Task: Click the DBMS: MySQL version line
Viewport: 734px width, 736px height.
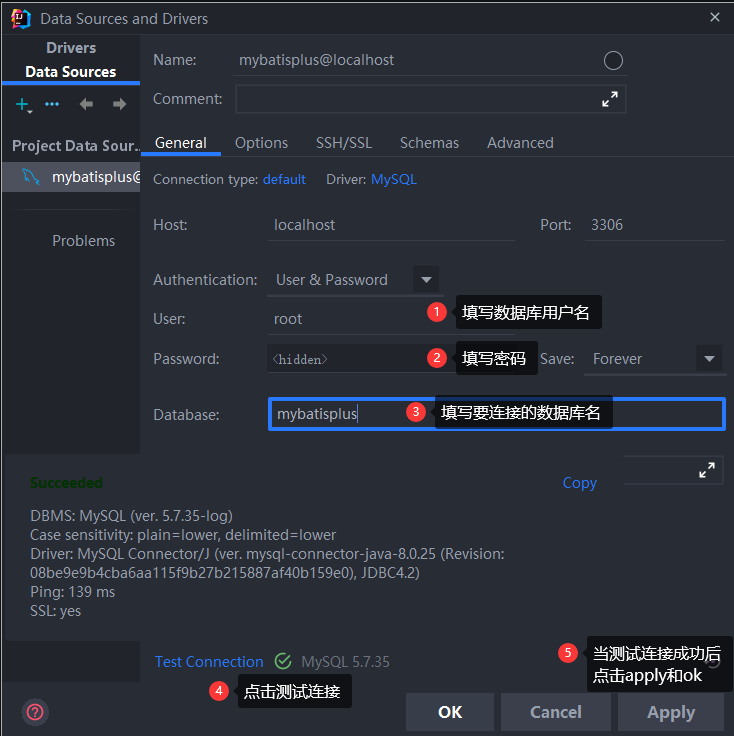Action: click(x=131, y=516)
